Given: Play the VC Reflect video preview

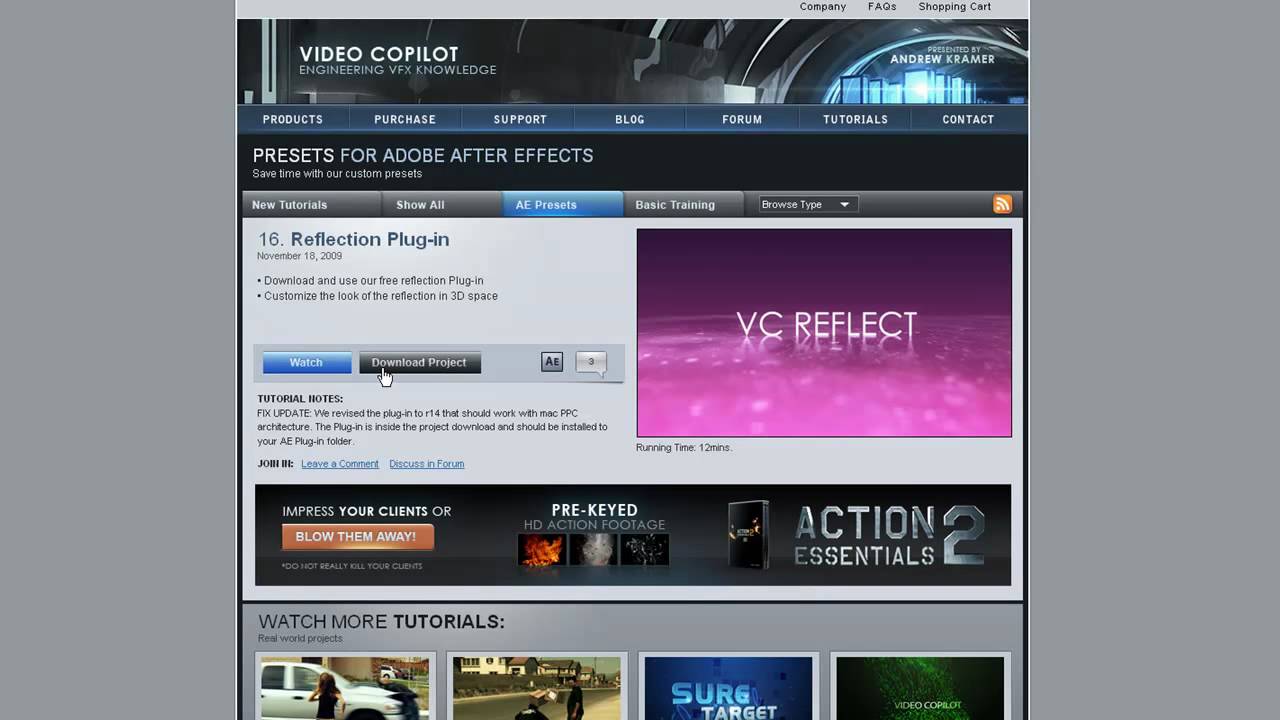Looking at the screenshot, I should [824, 333].
